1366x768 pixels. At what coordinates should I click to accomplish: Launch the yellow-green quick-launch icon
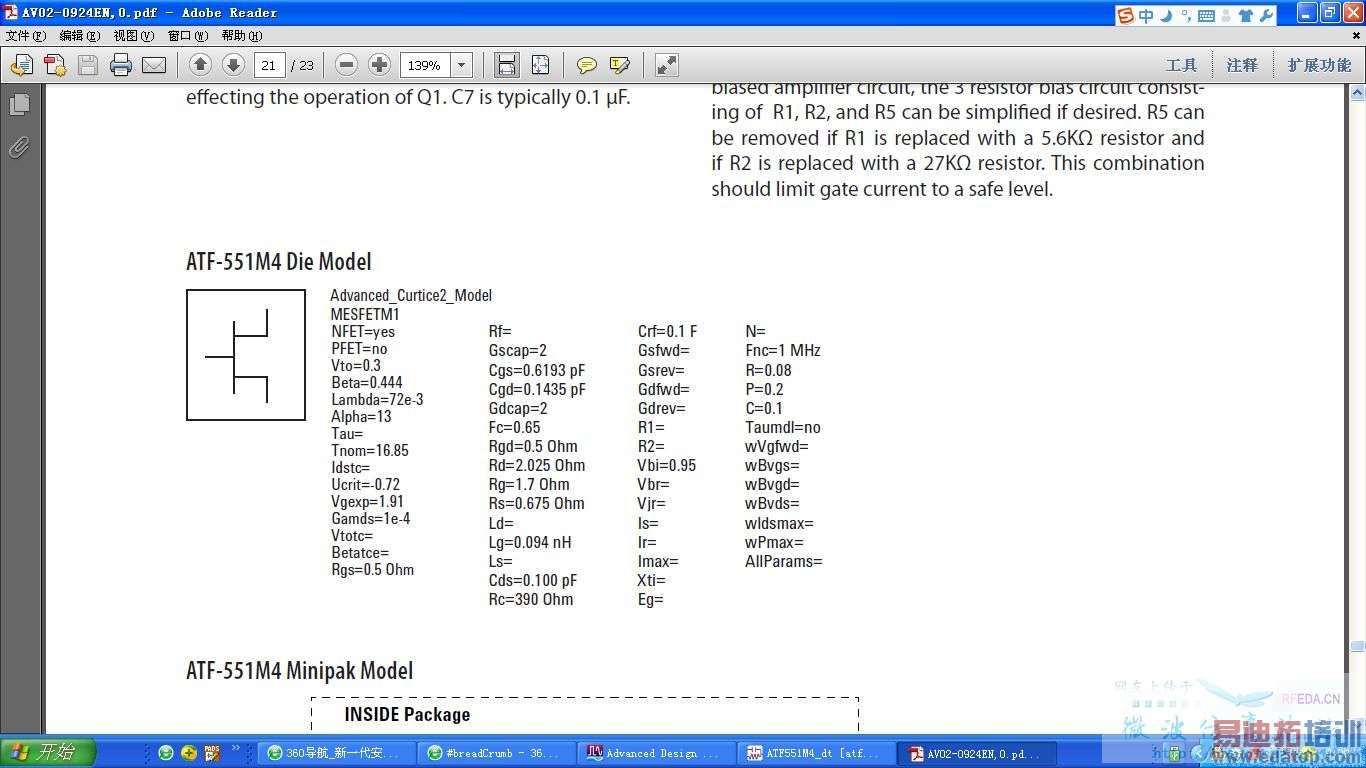pos(189,753)
